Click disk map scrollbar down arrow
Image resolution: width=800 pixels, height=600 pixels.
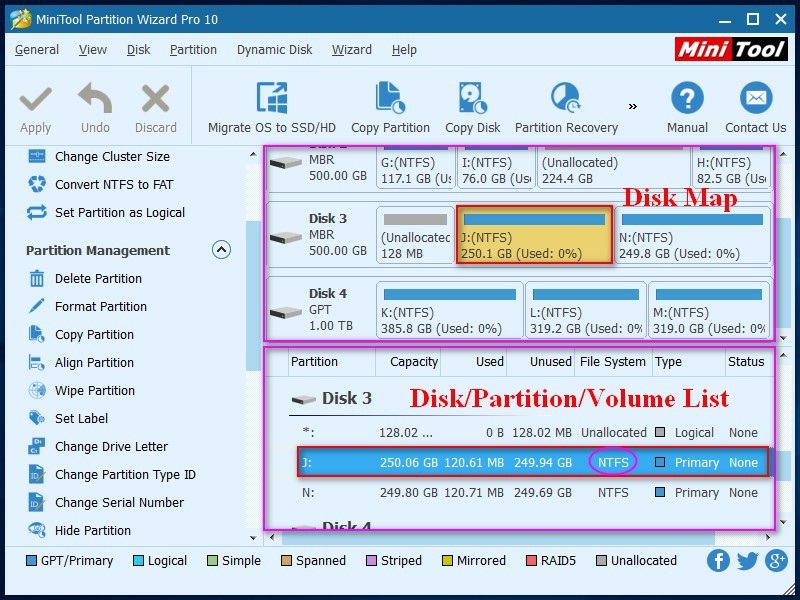pyautogui.click(x=784, y=338)
